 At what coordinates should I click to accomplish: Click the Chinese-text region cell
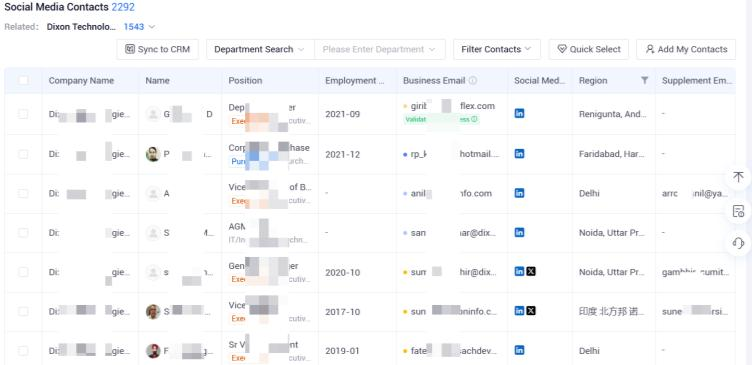(612, 311)
